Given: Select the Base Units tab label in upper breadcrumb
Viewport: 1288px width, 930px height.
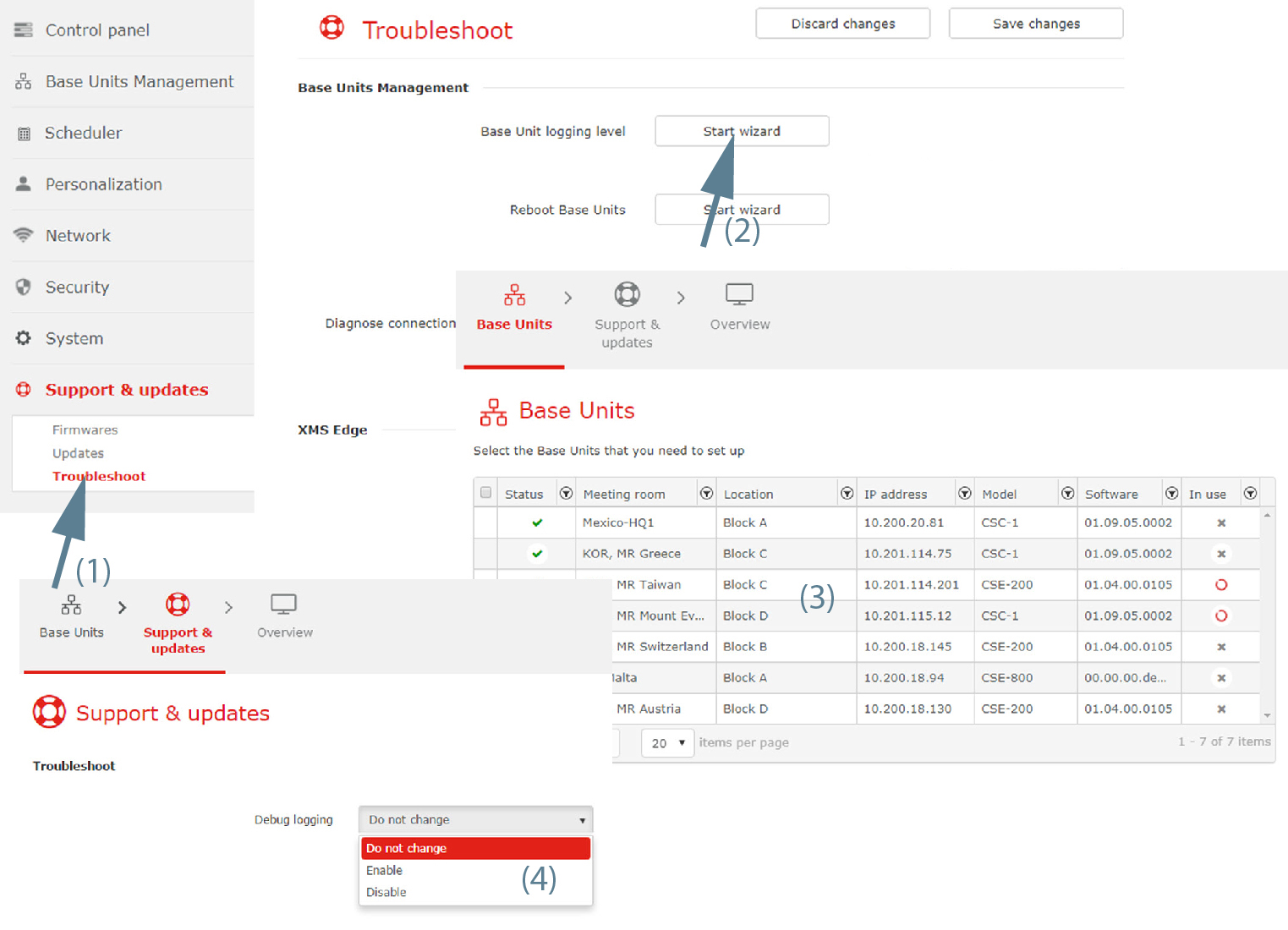Looking at the screenshot, I should click(514, 324).
